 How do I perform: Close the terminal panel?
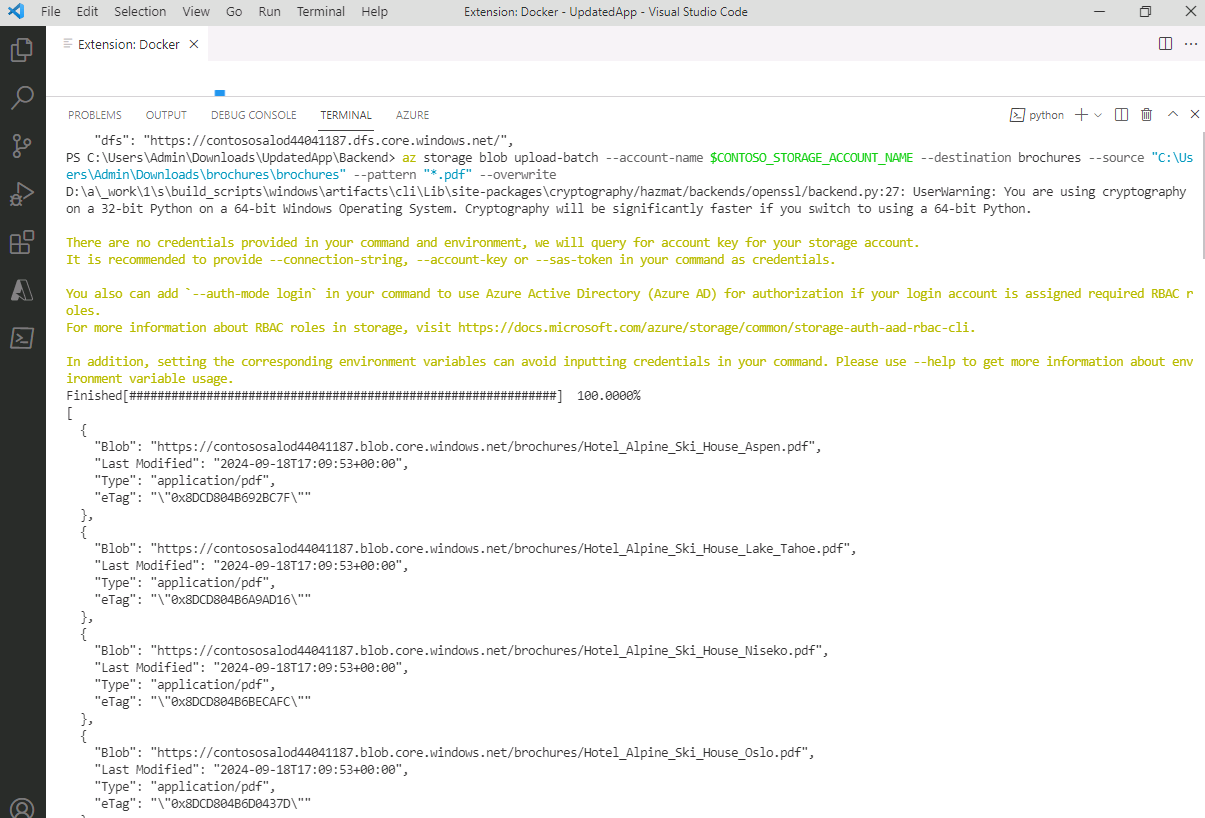point(1194,115)
